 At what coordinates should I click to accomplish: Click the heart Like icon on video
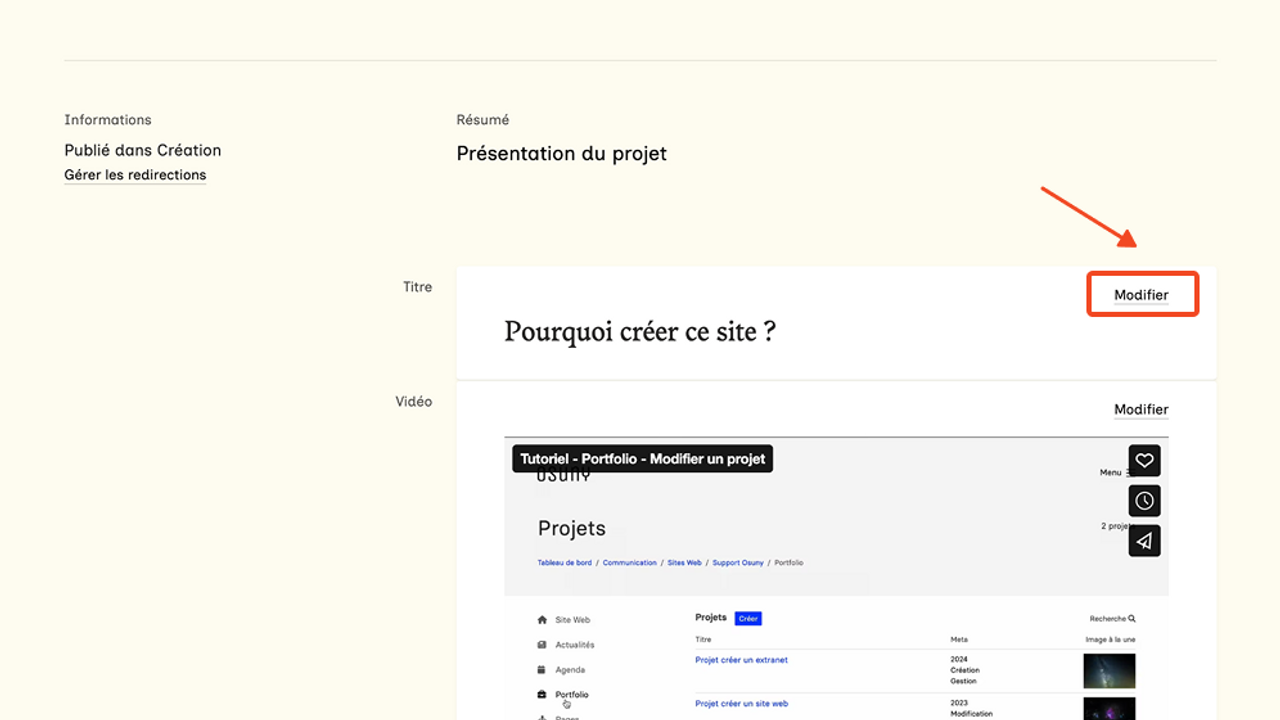(x=1144, y=460)
